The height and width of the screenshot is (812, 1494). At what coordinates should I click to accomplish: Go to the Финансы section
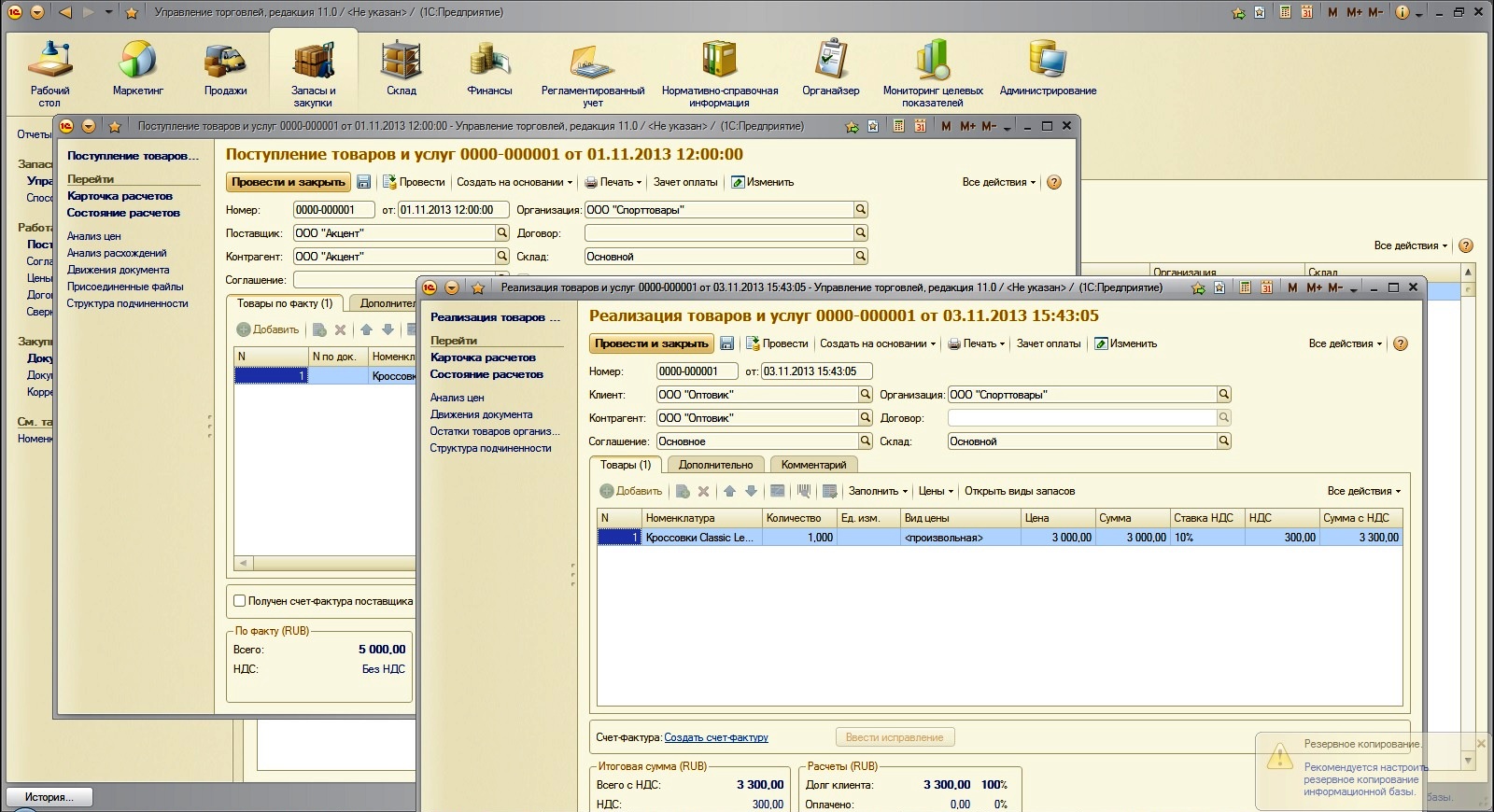(489, 68)
